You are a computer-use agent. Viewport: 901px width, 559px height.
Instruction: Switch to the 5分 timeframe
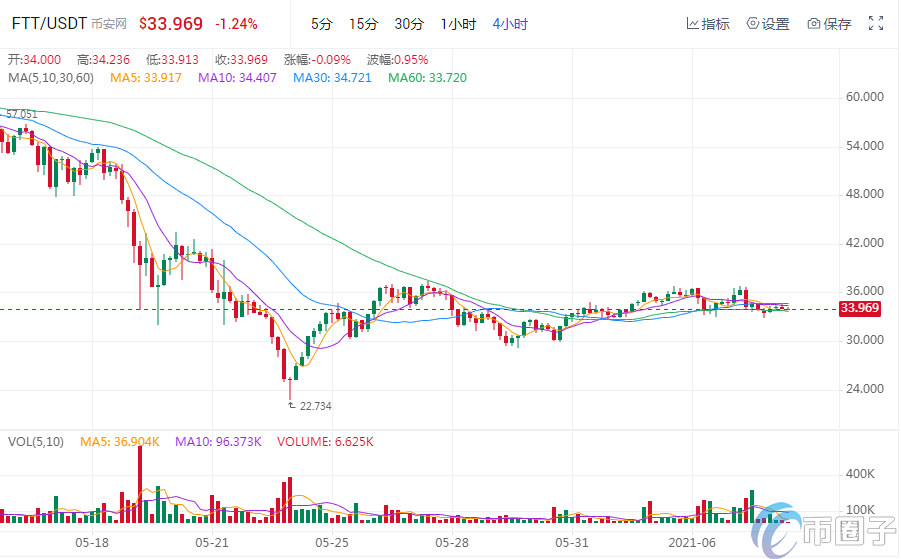[321, 24]
